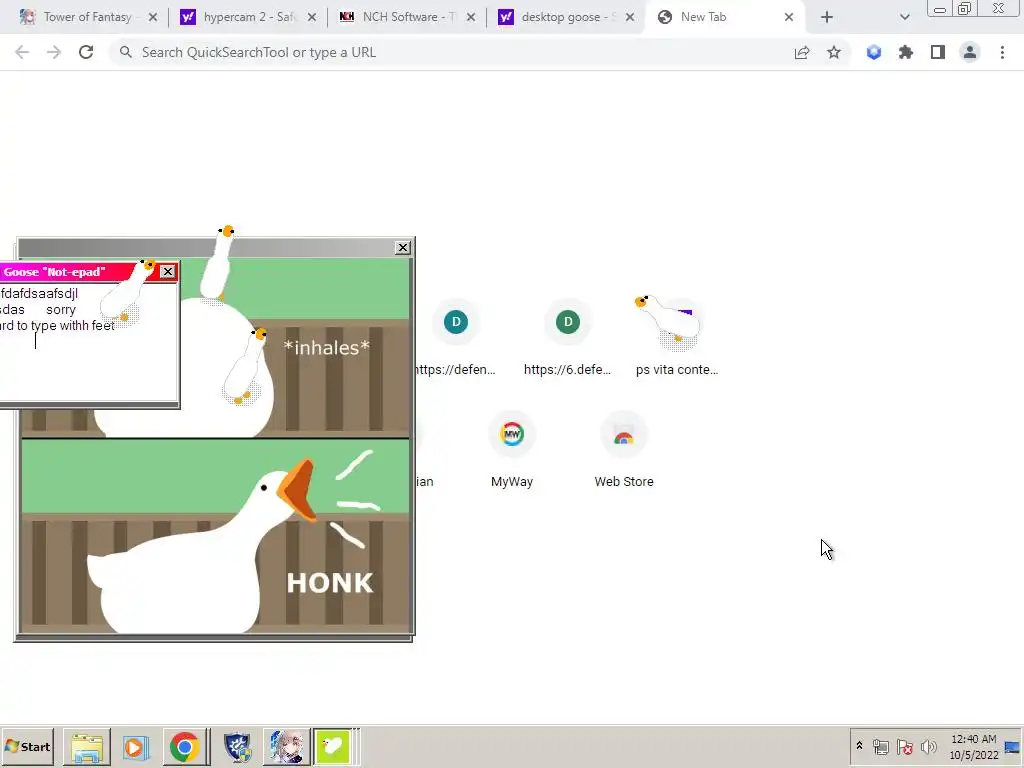Open a new tab with plus button
The width and height of the screenshot is (1024, 768).
[827, 18]
